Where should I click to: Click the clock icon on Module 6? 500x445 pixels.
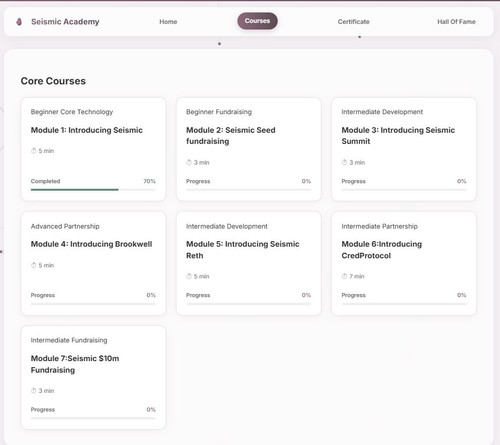pos(344,276)
